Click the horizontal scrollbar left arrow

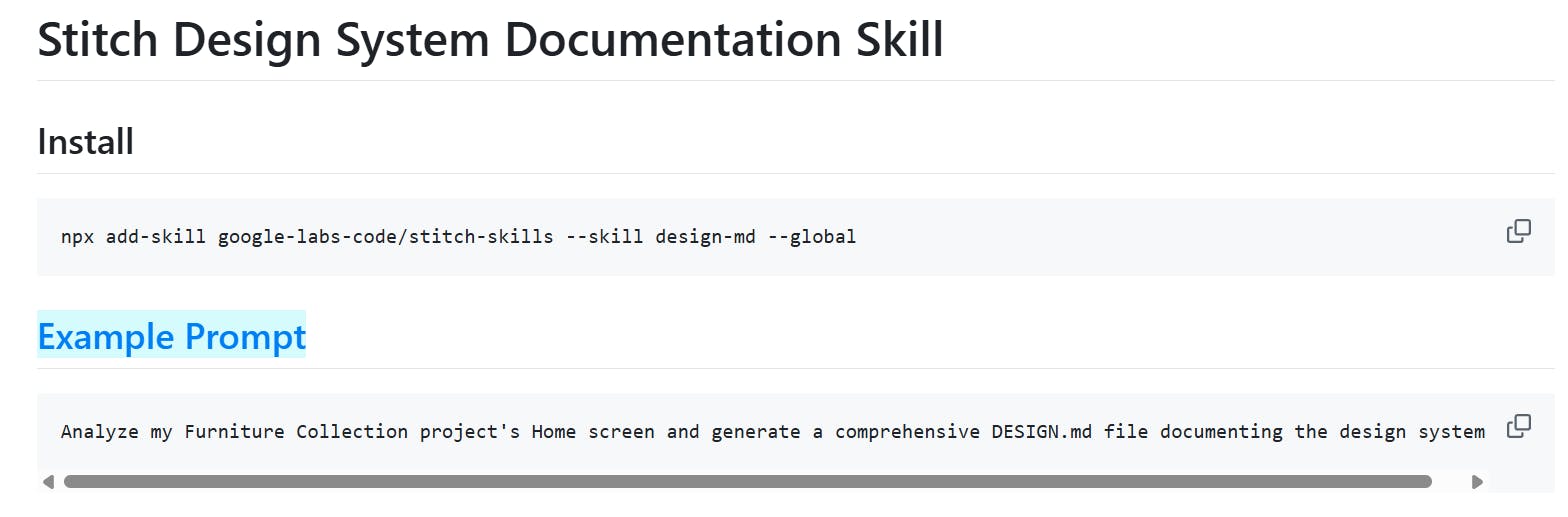(48, 482)
